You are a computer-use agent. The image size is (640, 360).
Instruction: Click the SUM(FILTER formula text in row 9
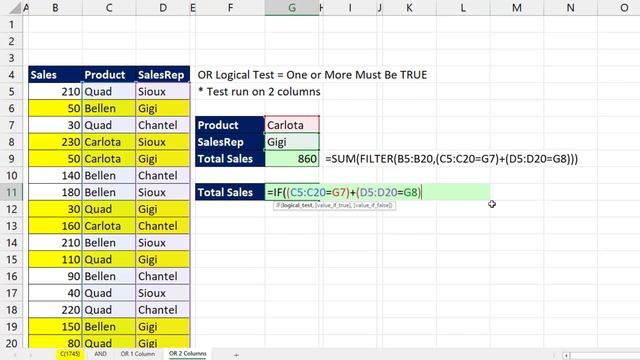point(451,159)
